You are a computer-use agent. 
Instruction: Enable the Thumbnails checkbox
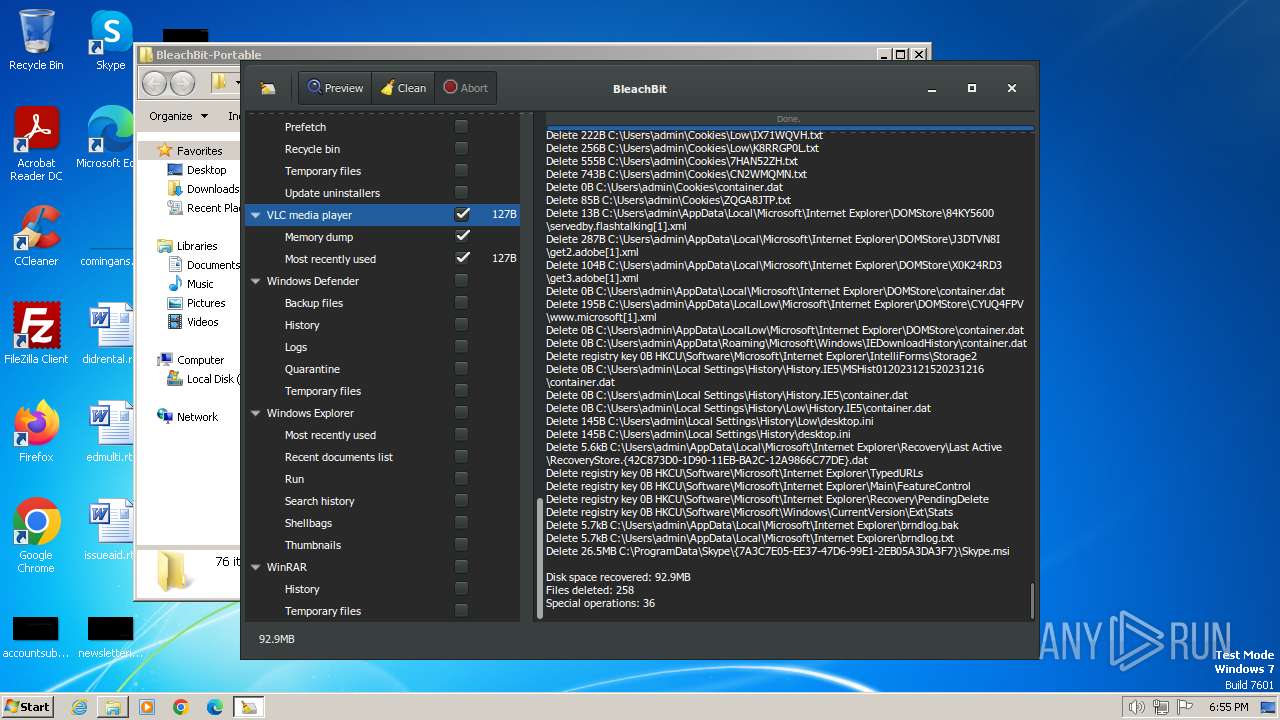[461, 545]
